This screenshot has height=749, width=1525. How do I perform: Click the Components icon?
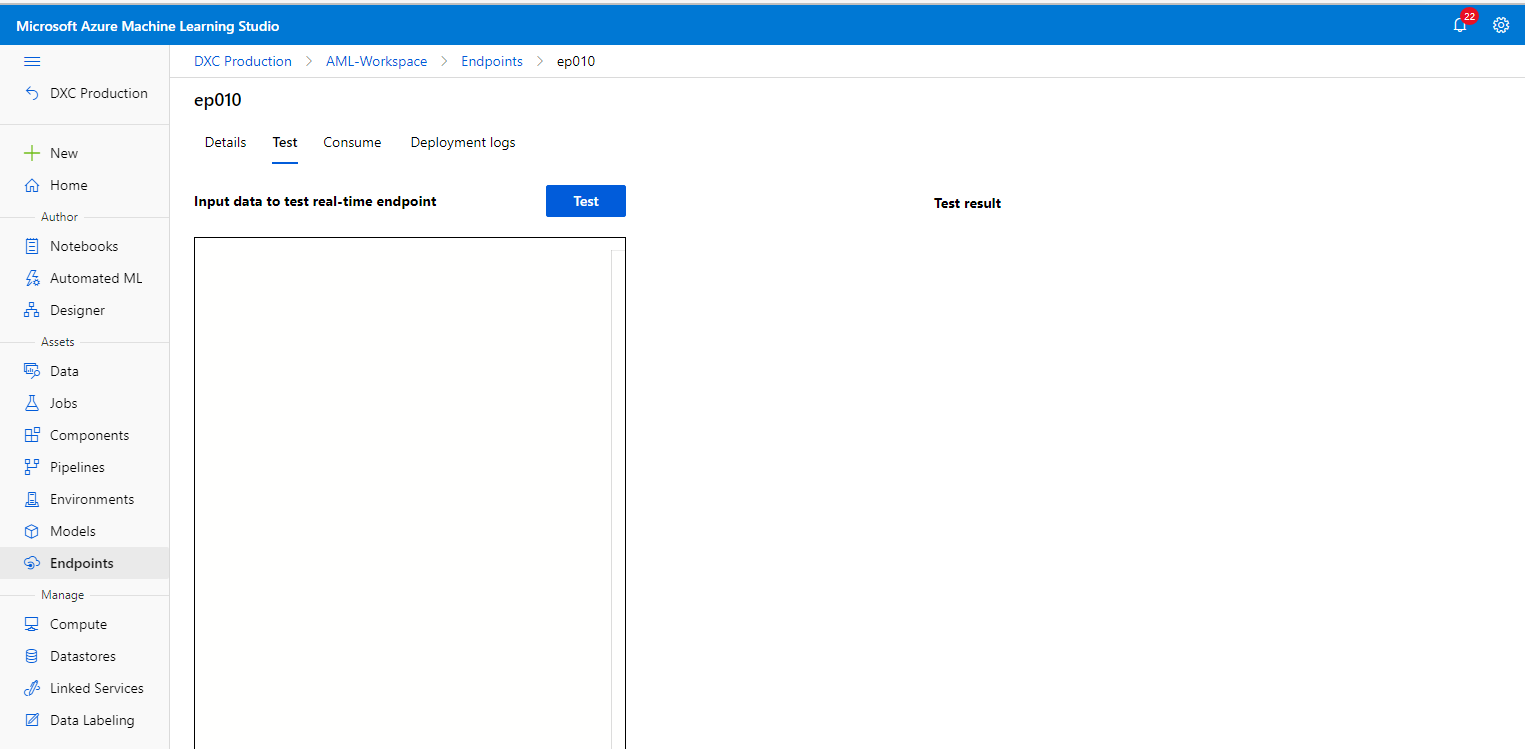coord(32,435)
